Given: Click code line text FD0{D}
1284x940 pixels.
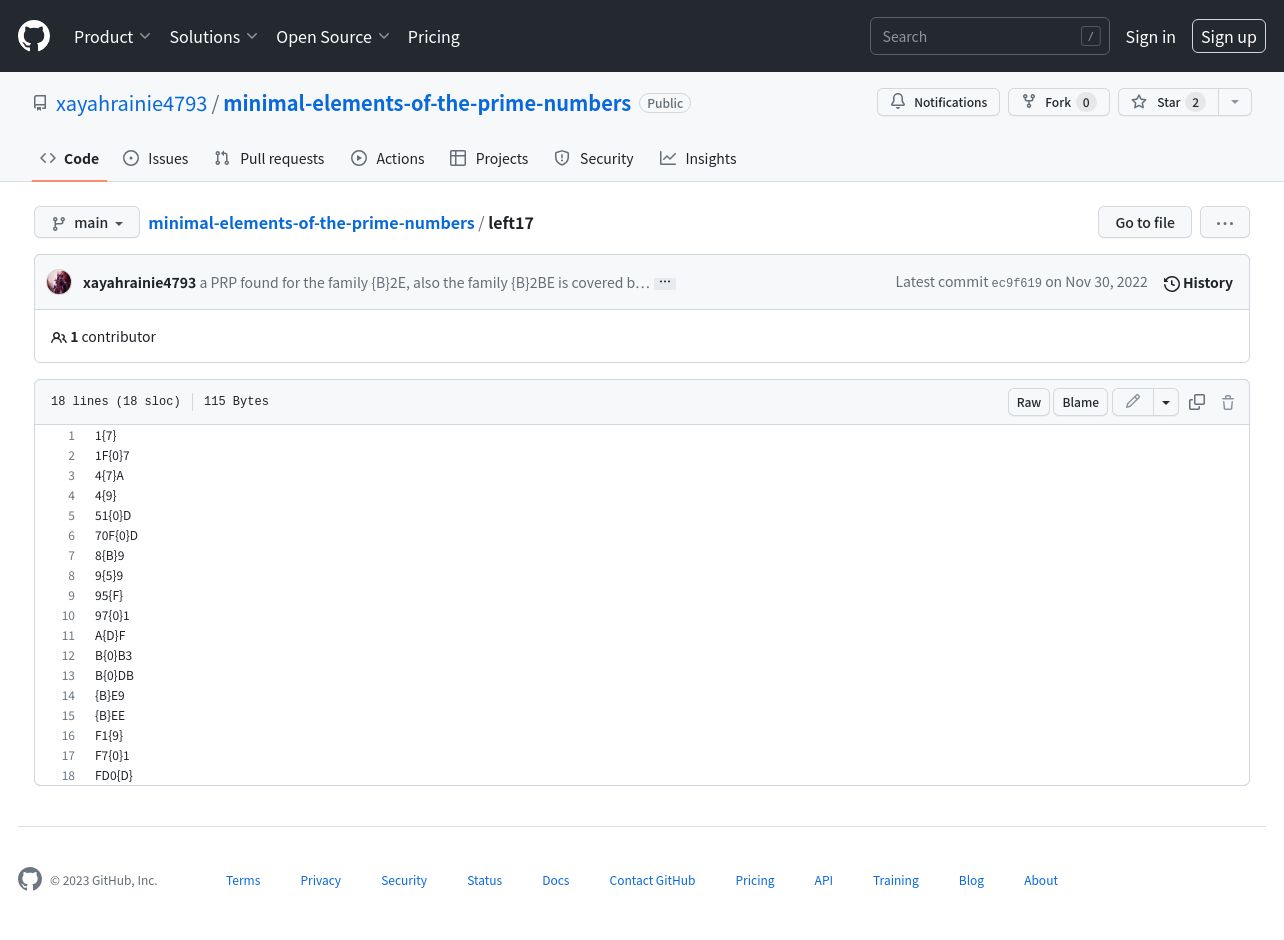Looking at the screenshot, I should (114, 776).
